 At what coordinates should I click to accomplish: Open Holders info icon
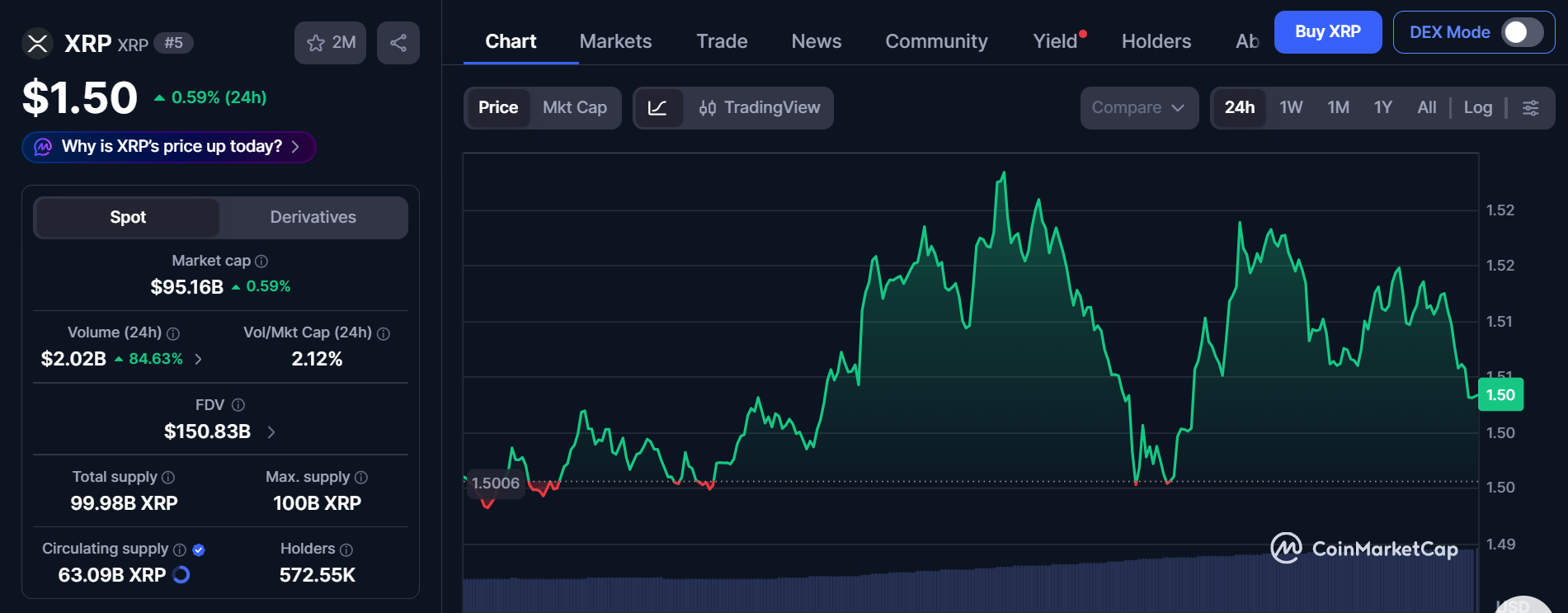346,549
